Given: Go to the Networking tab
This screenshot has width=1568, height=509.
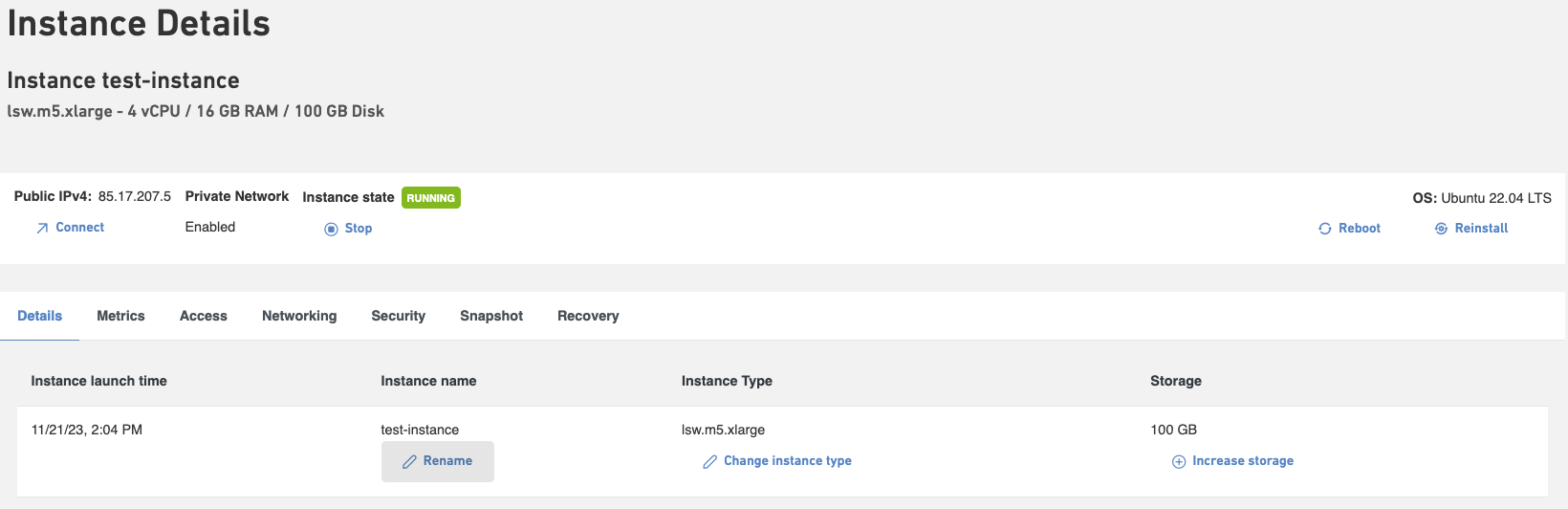Looking at the screenshot, I should [299, 316].
